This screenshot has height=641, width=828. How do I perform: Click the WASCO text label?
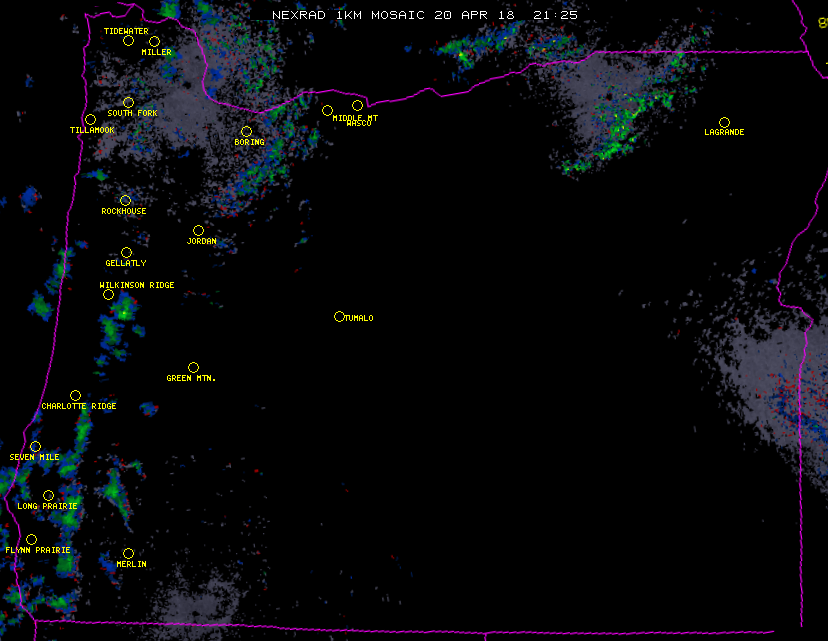point(359,124)
